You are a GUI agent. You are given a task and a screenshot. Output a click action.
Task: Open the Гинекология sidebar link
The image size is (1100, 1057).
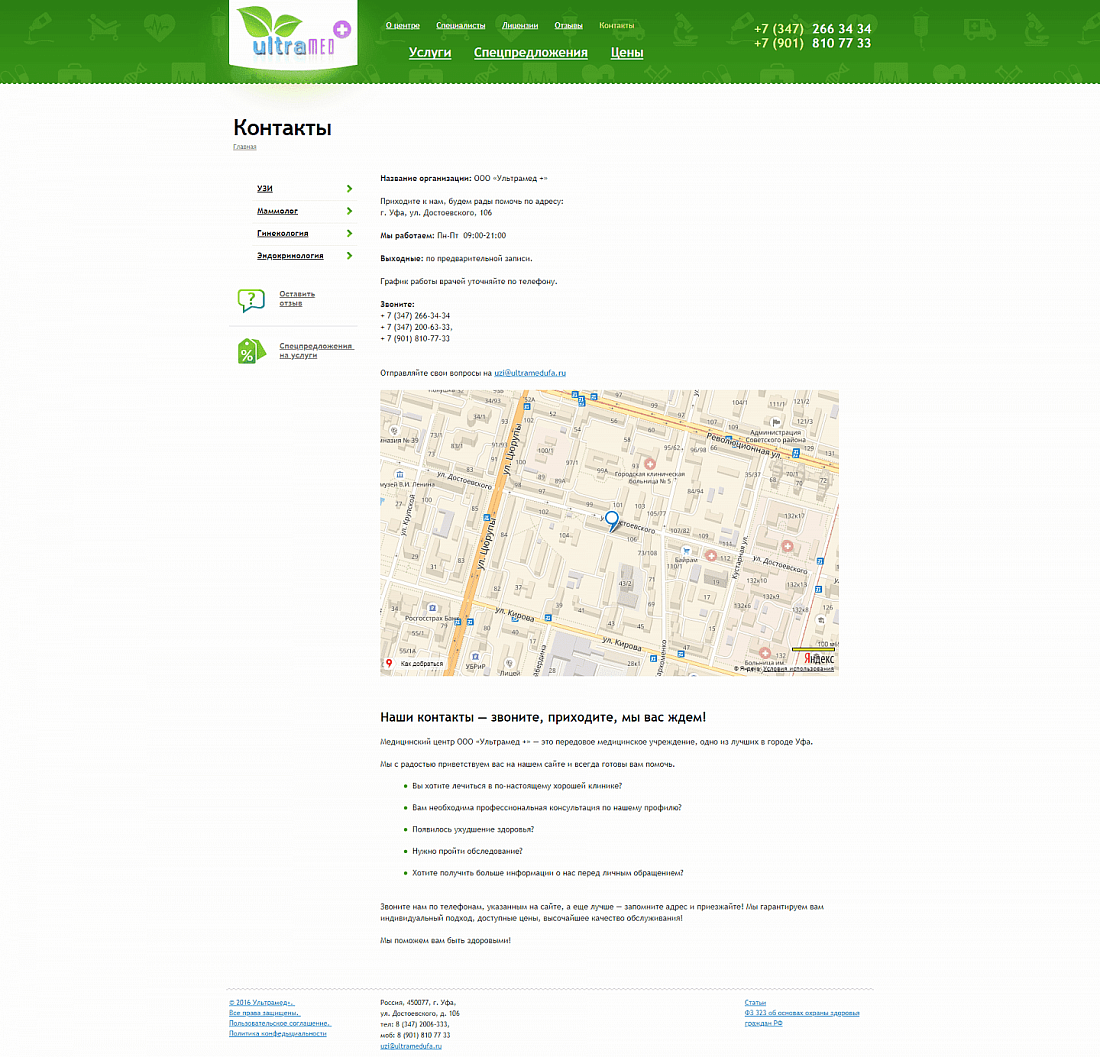[283, 234]
